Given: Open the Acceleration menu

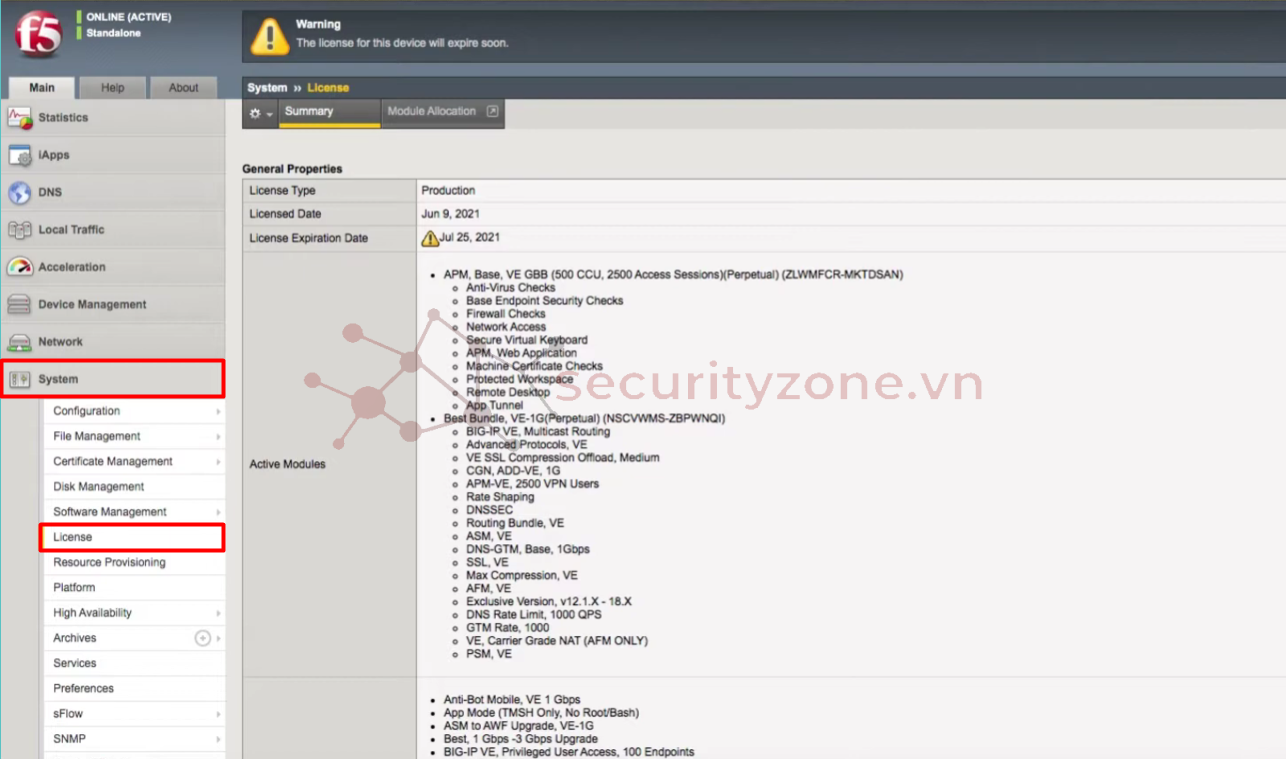Looking at the screenshot, I should click(113, 267).
